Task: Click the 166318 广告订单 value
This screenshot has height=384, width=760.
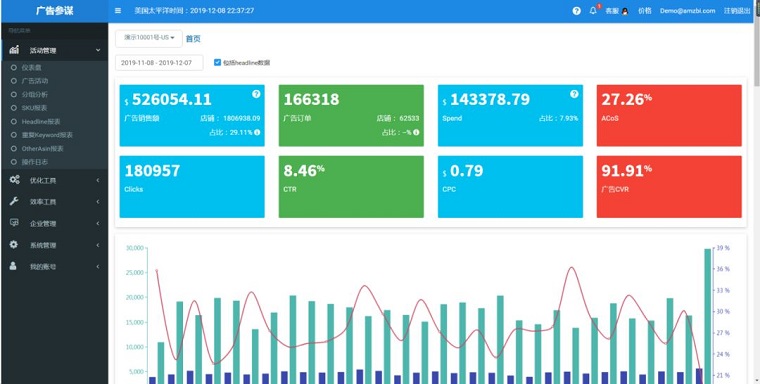Action: point(311,99)
